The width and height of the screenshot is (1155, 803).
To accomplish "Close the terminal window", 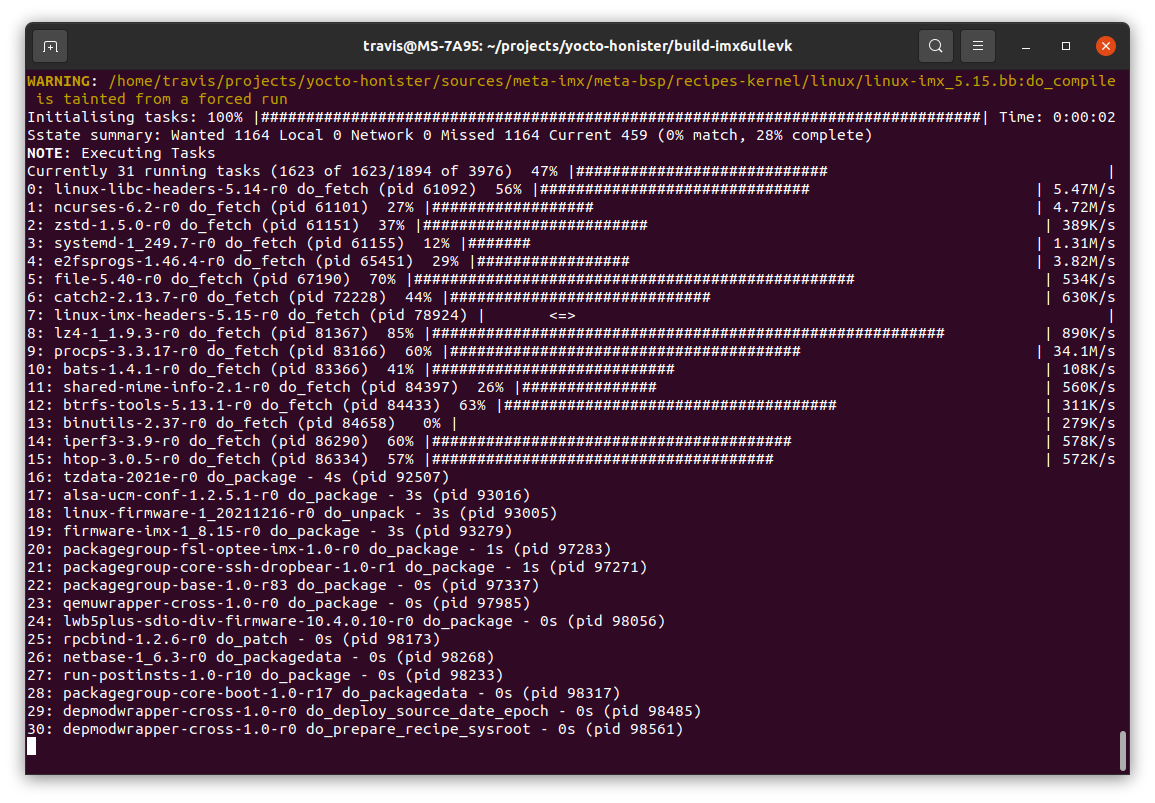I will click(x=1106, y=46).
